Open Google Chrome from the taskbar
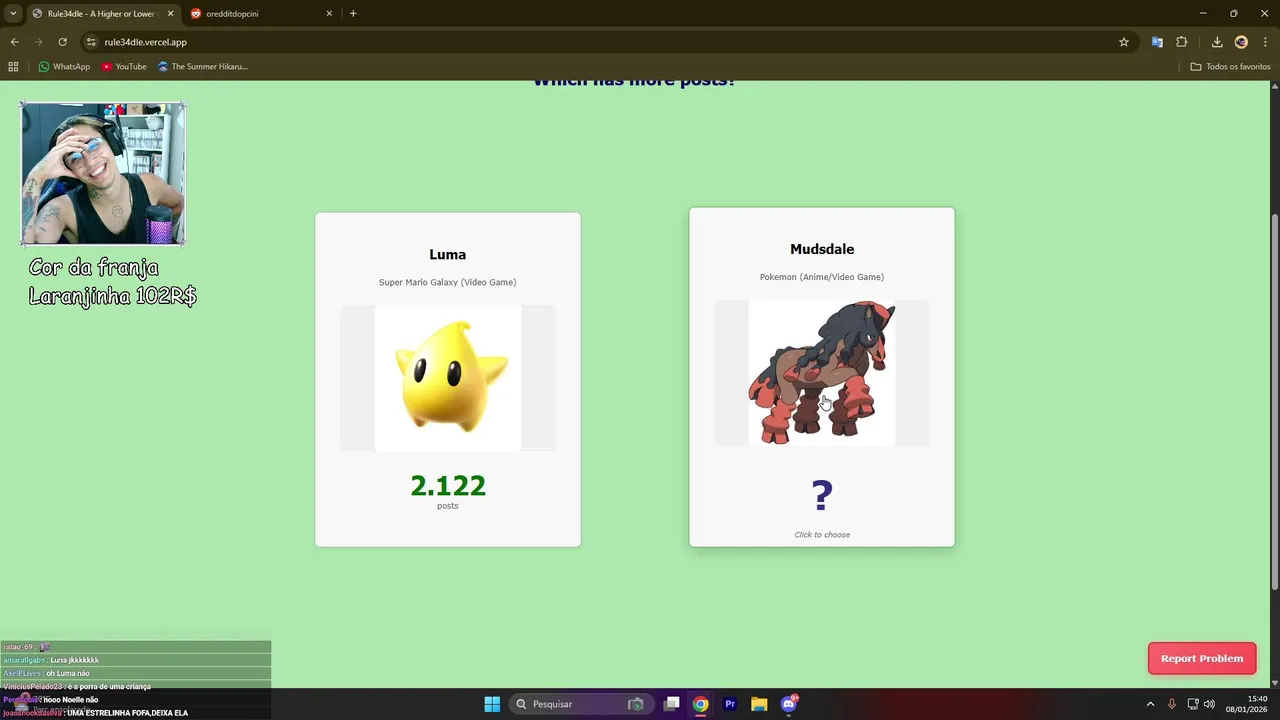The image size is (1280, 720). coord(701,704)
